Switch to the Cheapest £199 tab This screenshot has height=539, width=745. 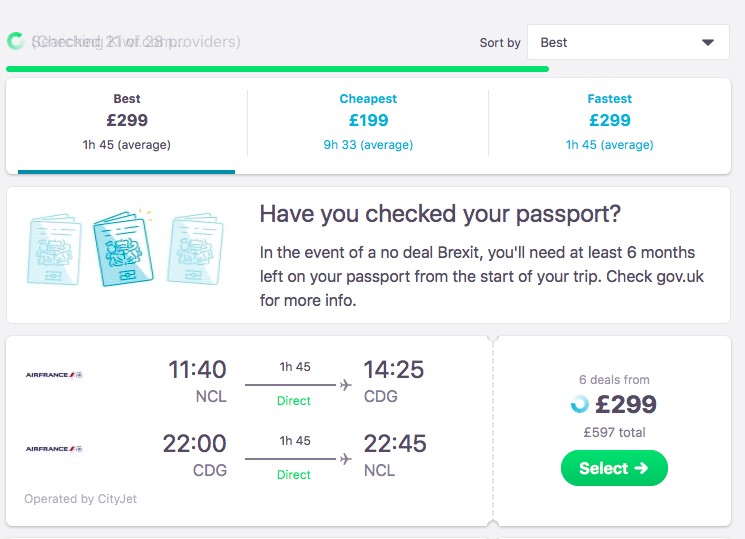368,122
